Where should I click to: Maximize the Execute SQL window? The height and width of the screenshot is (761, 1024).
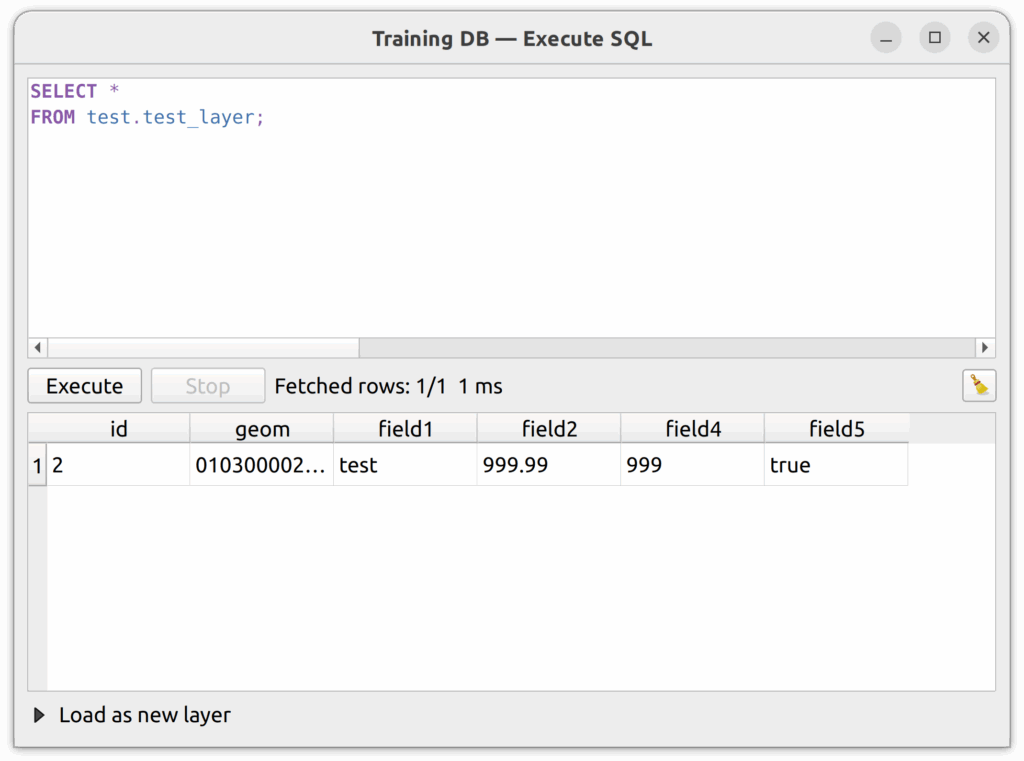point(935,38)
